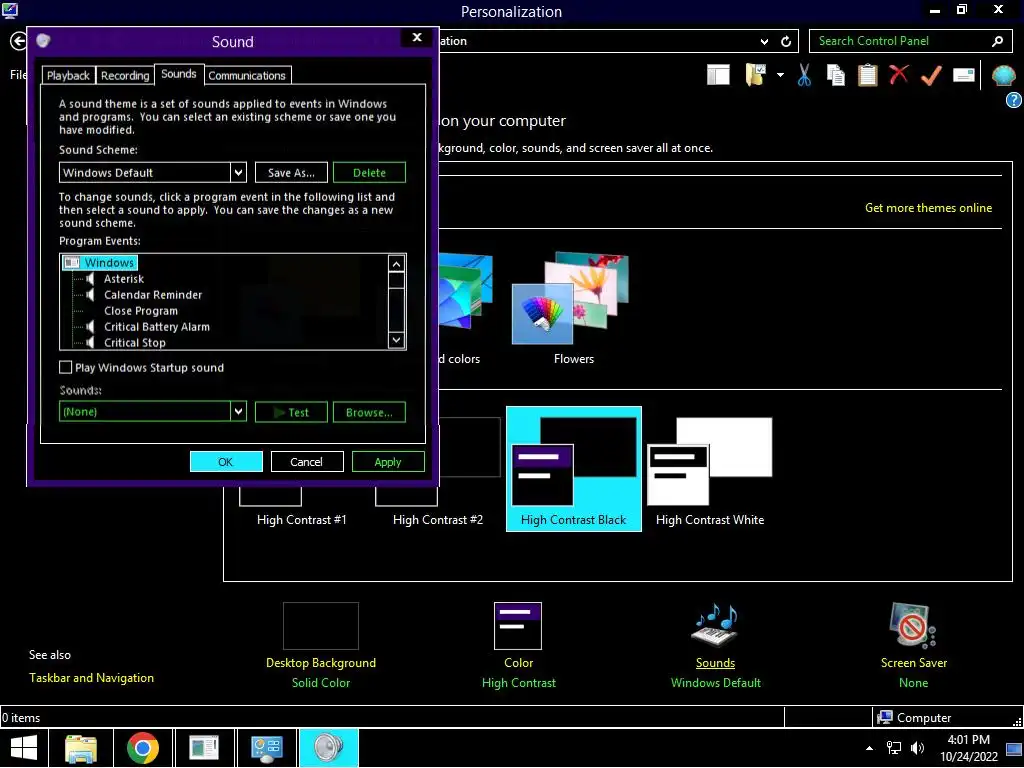The image size is (1024, 768).
Task: Click the volume icon in system tray
Action: 918,748
